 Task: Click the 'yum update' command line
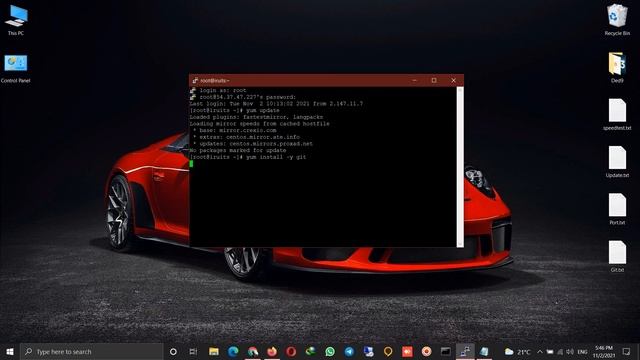pyautogui.click(x=234, y=110)
